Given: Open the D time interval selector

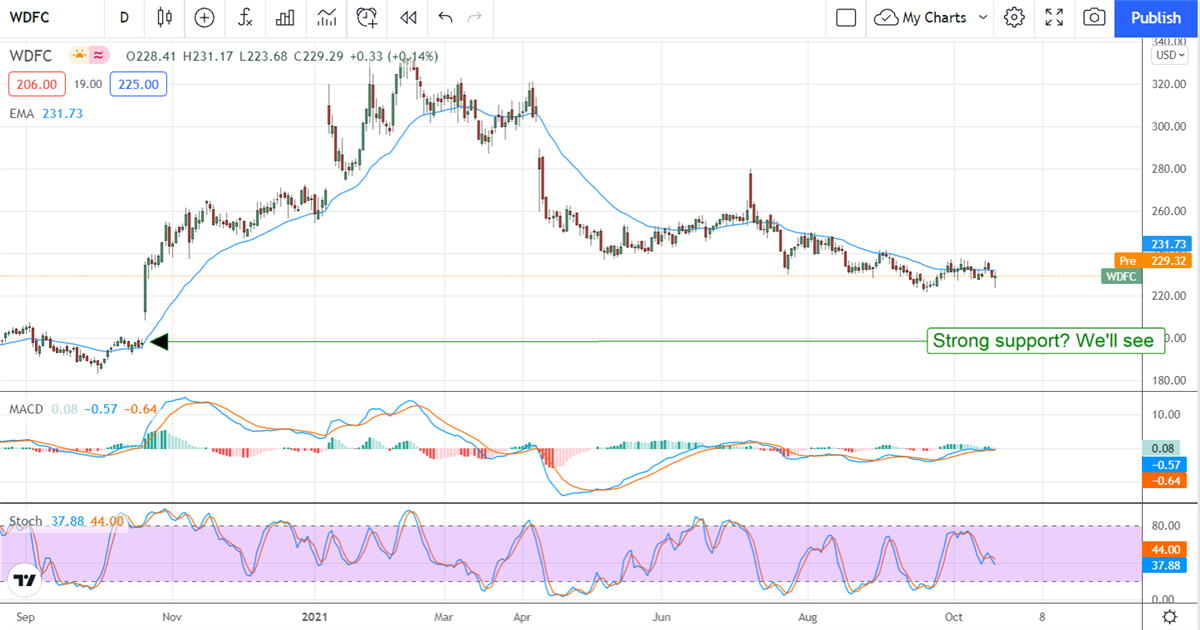Looking at the screenshot, I should click(x=123, y=17).
